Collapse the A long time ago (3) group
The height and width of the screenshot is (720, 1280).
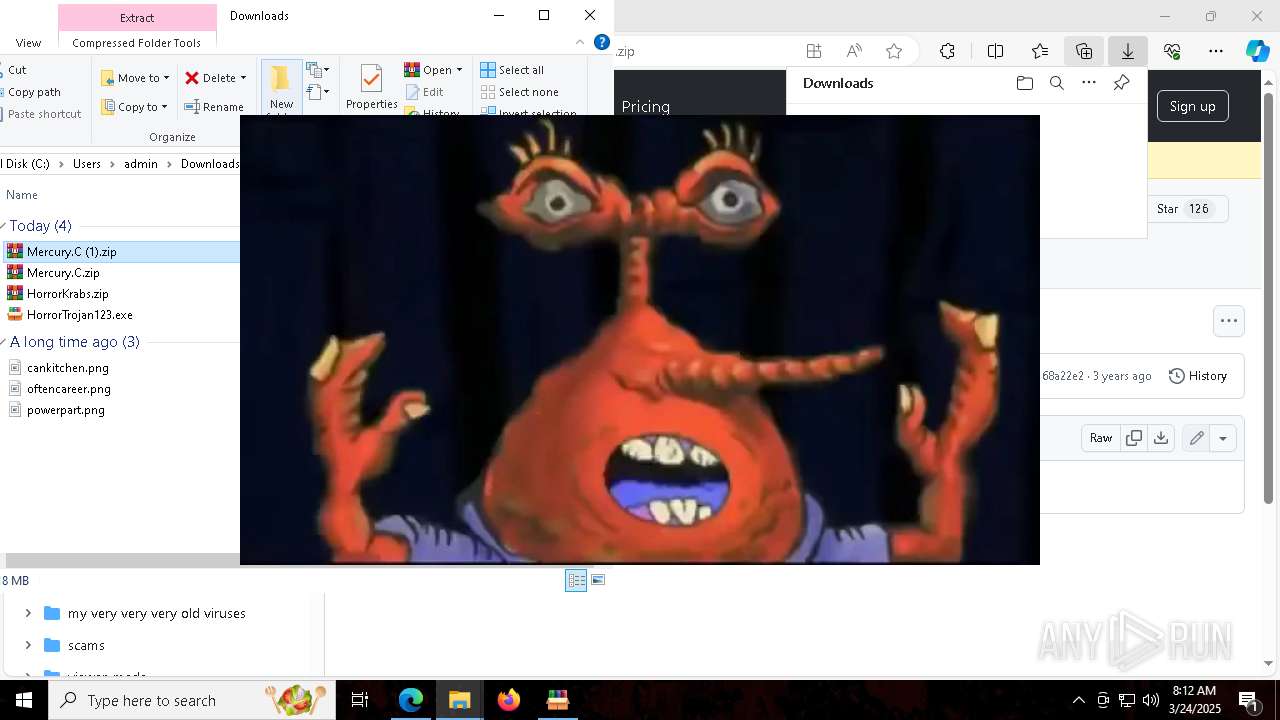click(x=3, y=342)
